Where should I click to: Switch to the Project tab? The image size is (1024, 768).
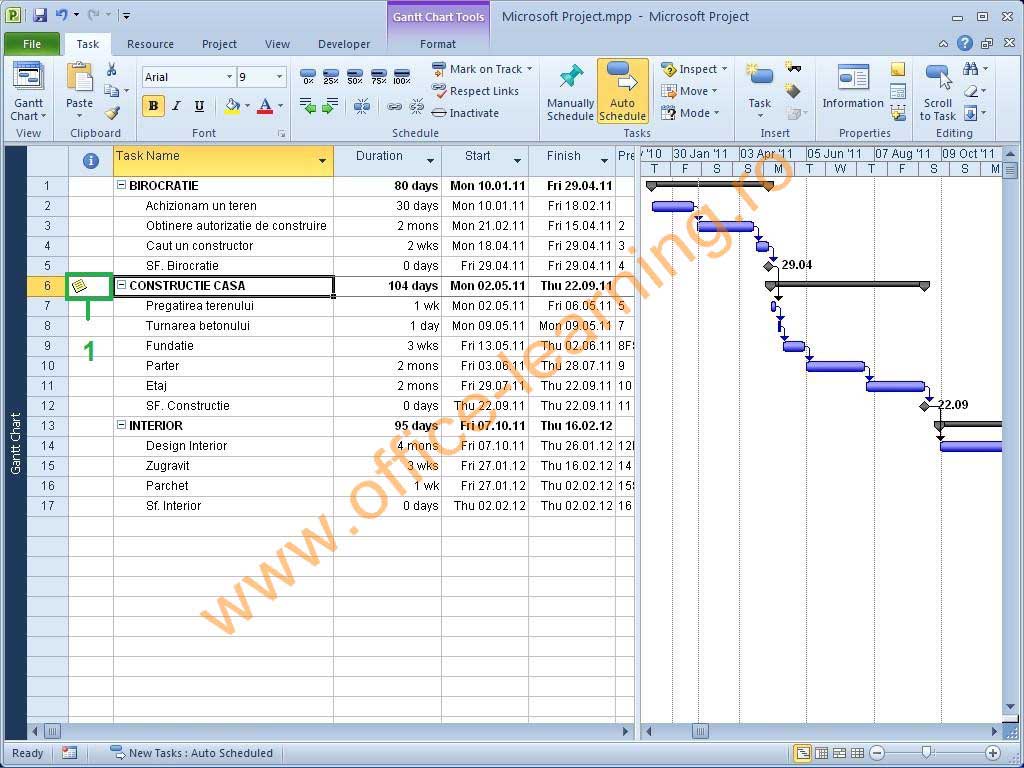(x=219, y=44)
